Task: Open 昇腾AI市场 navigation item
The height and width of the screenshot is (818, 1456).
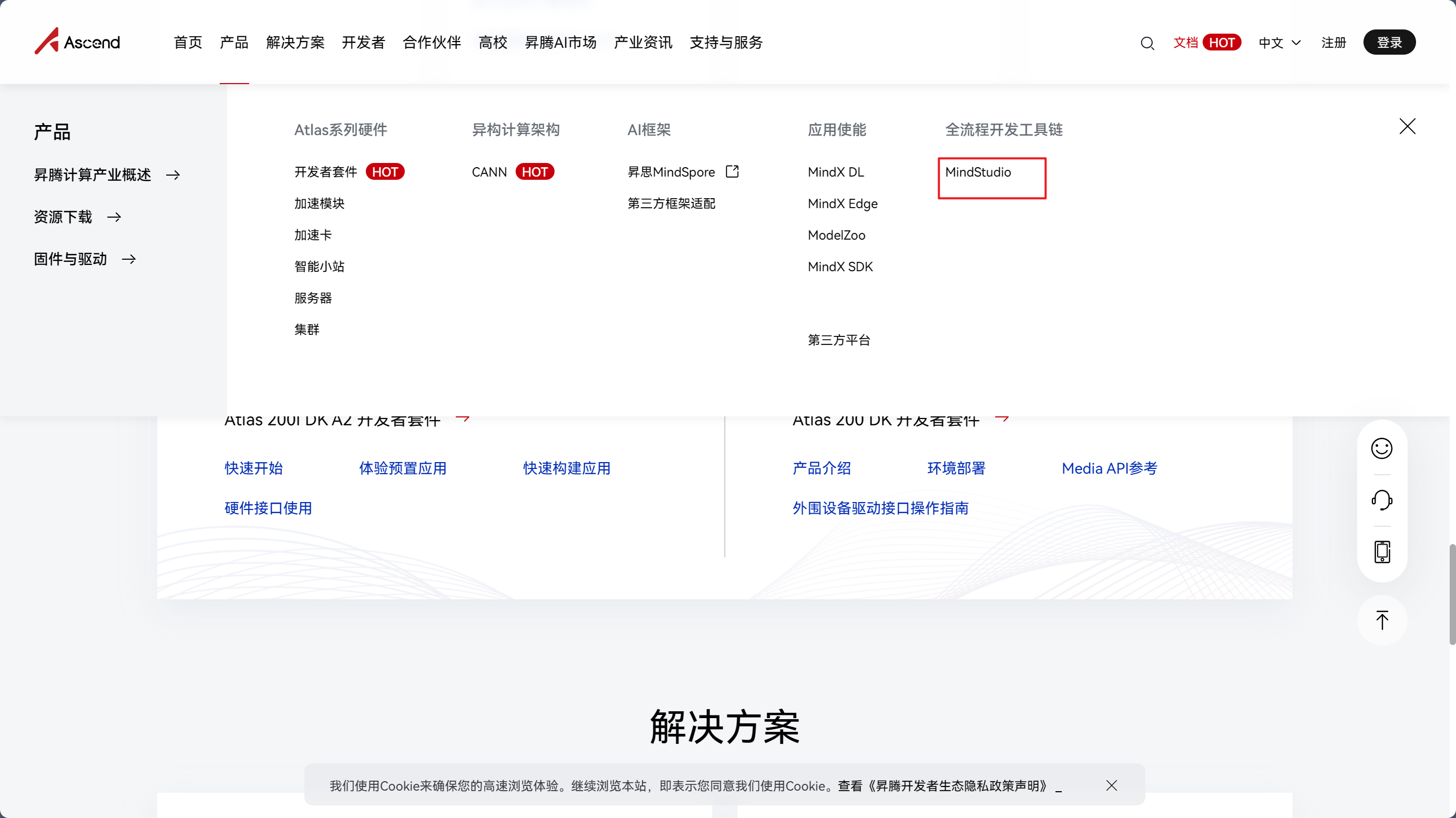Action: tap(560, 43)
